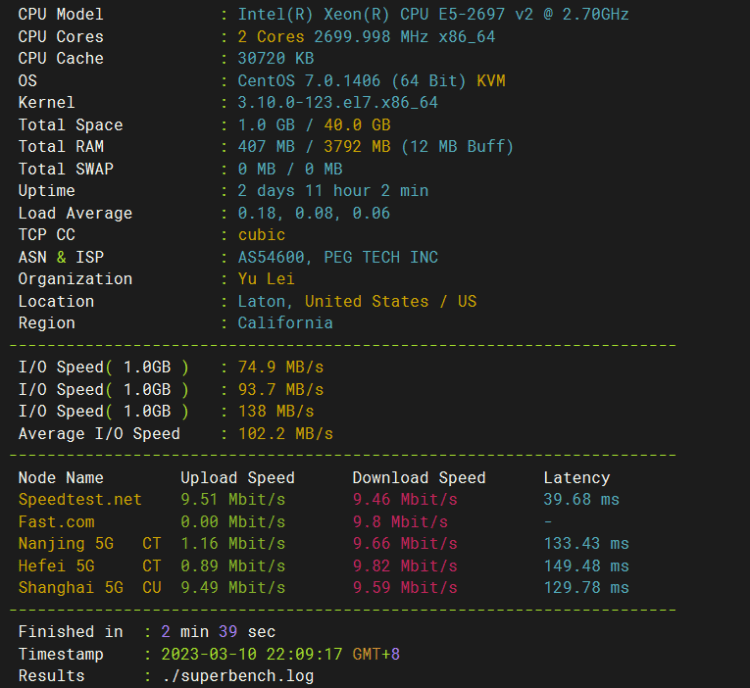Image resolution: width=750 pixels, height=688 pixels.
Task: Select the Yu Lei organization name
Action: (x=266, y=279)
